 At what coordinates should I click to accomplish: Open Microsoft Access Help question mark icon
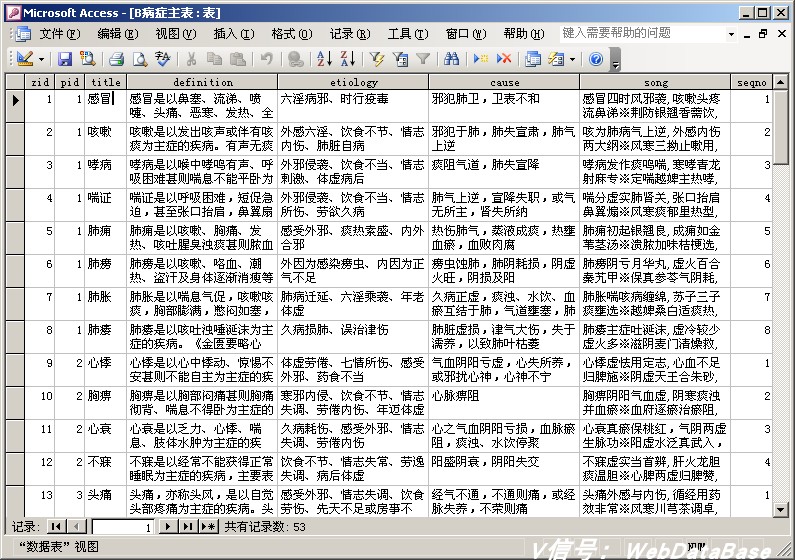tap(596, 59)
